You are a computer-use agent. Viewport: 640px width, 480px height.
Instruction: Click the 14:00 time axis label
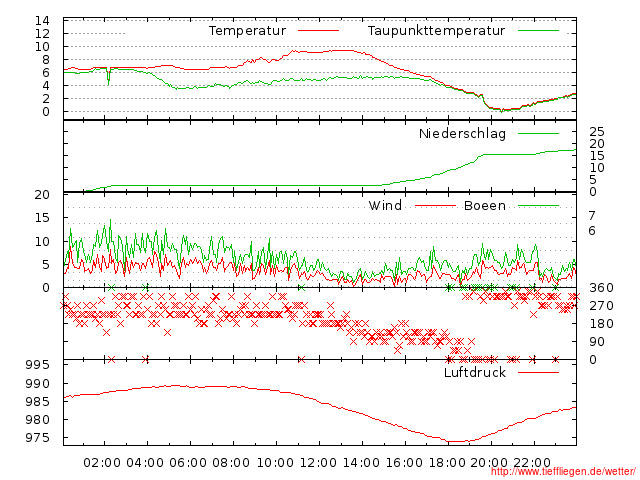[x=361, y=463]
